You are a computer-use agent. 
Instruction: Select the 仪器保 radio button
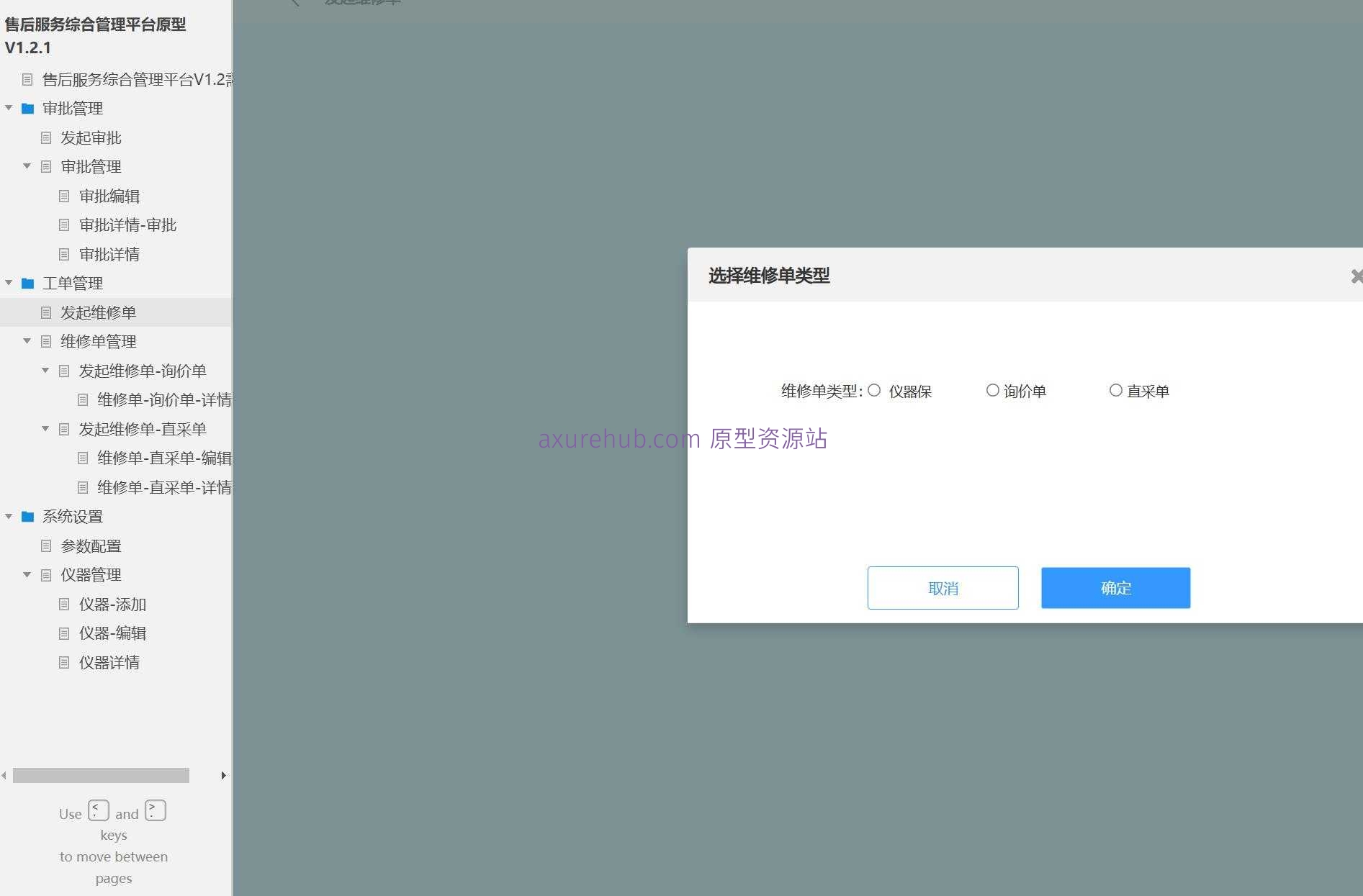(x=875, y=390)
